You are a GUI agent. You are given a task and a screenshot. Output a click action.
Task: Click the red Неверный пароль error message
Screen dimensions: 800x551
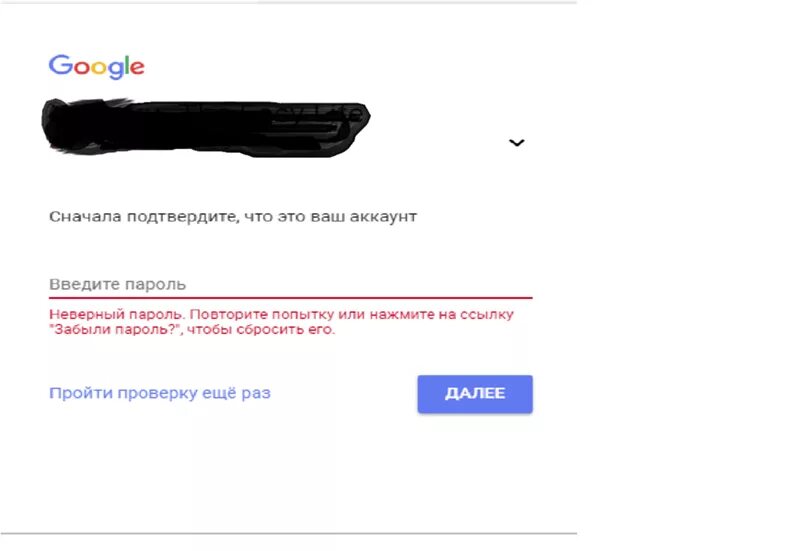pos(281,322)
